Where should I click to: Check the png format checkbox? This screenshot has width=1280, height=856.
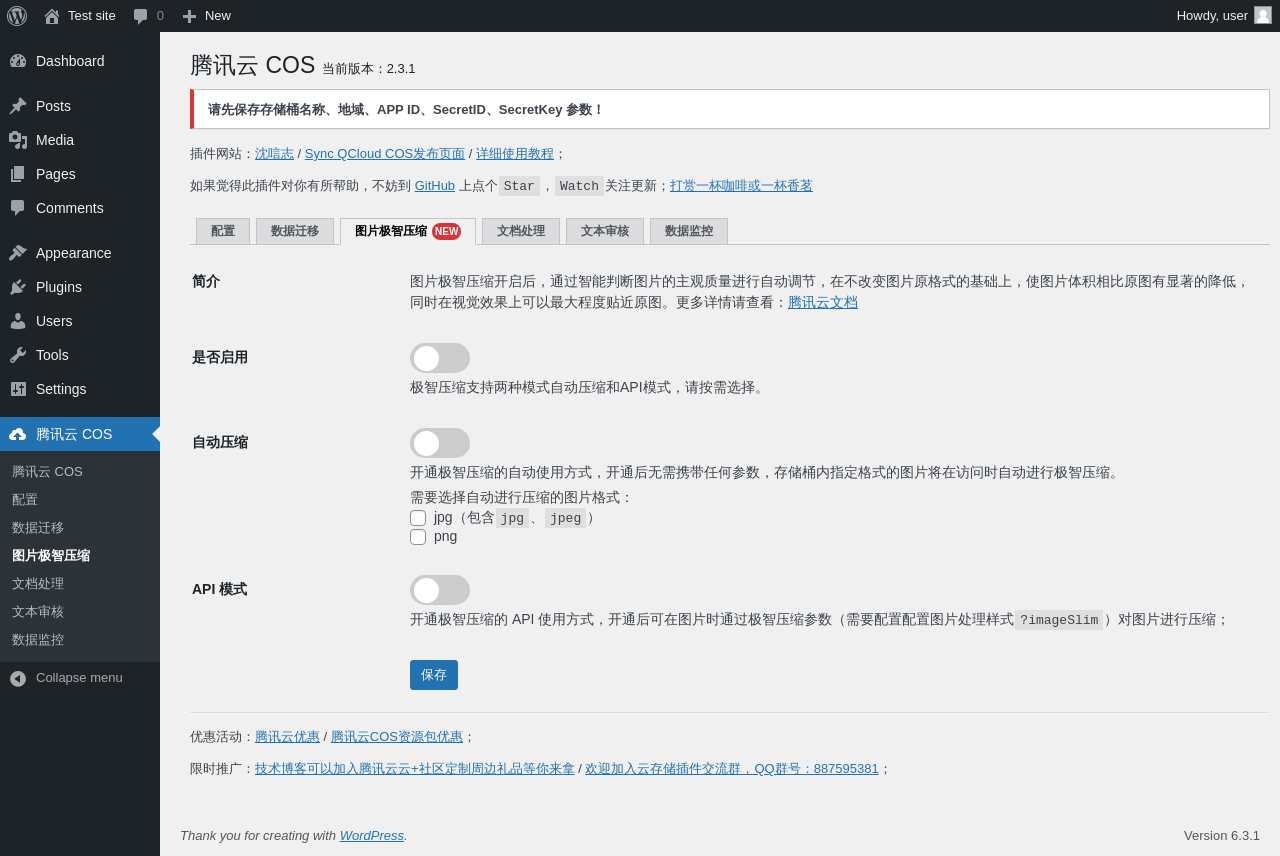coord(418,537)
